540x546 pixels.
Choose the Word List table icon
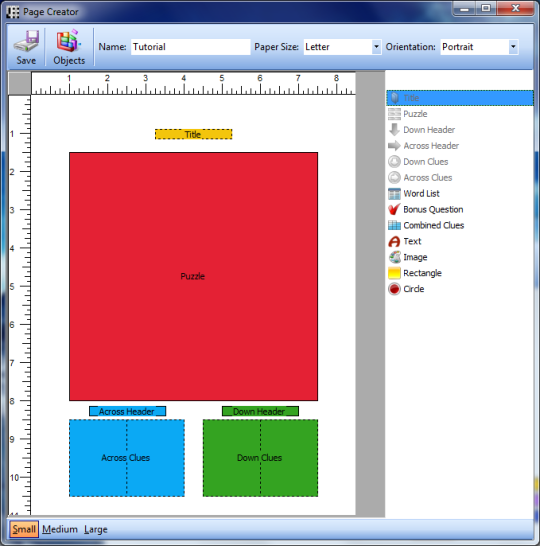394,194
